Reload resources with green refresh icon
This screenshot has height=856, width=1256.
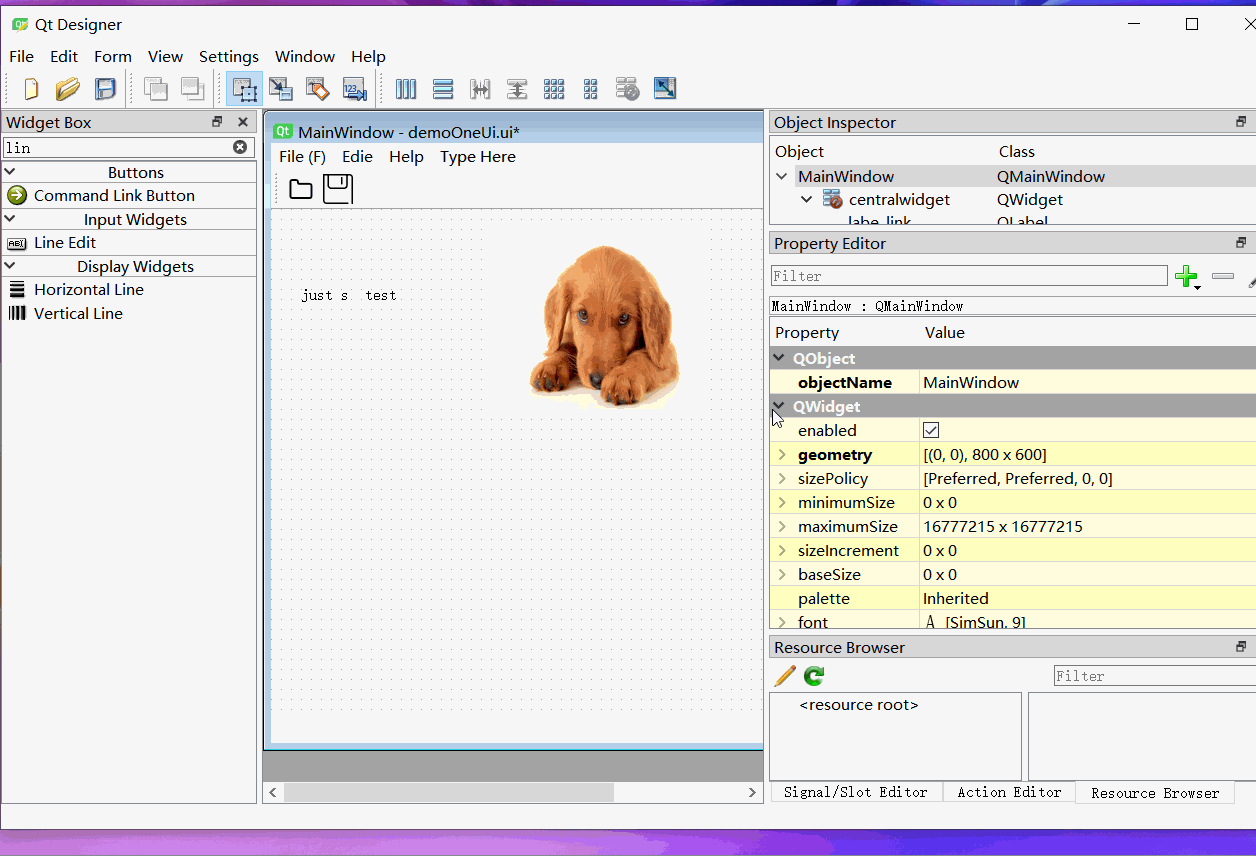814,676
